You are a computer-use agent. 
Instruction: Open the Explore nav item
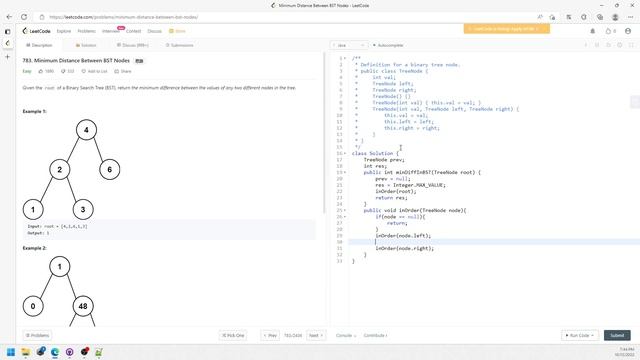point(64,31)
